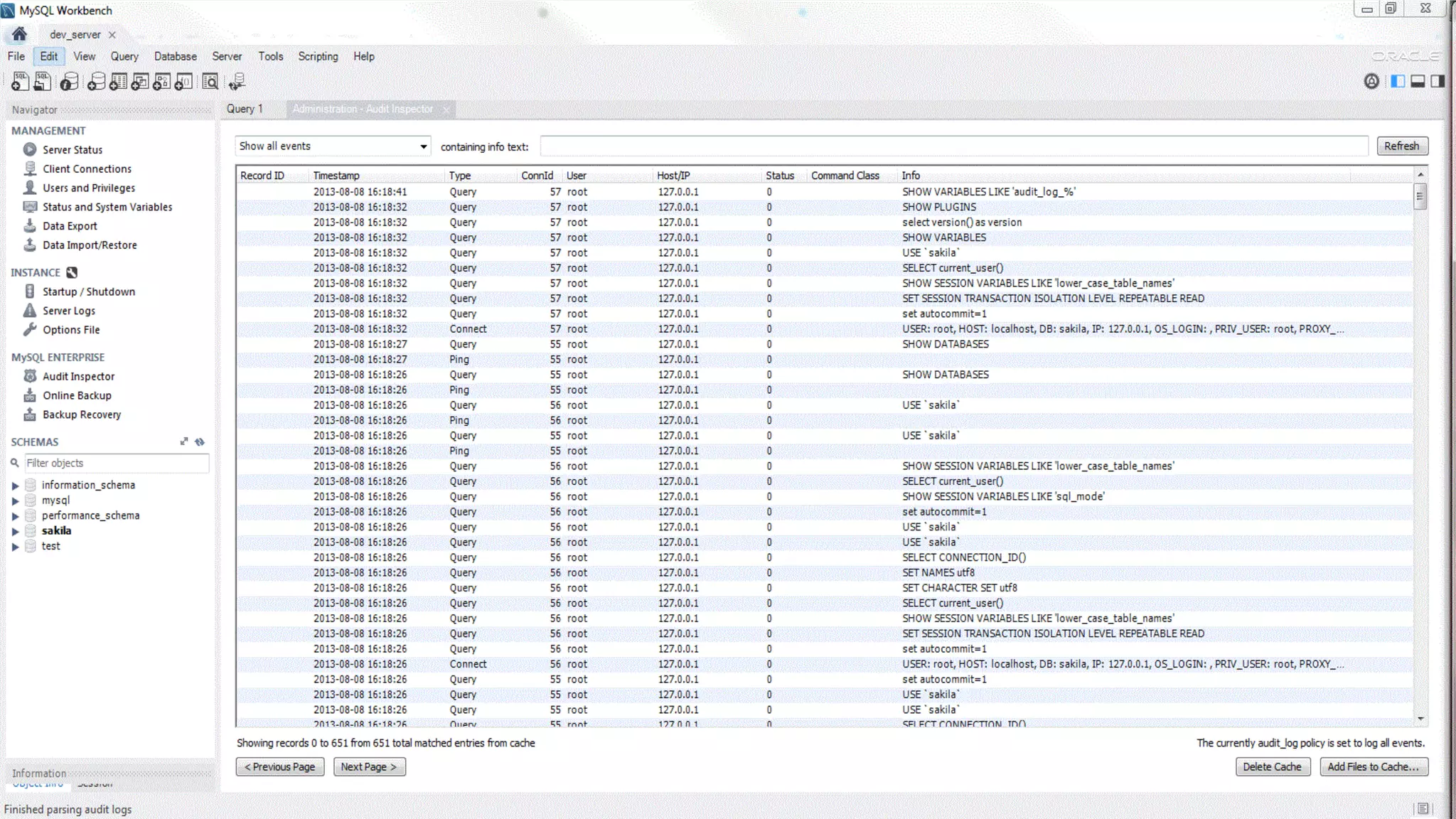Screen dimensions: 1456x819
Task: Toggle the left sidebar panel visibility
Action: point(1398,81)
